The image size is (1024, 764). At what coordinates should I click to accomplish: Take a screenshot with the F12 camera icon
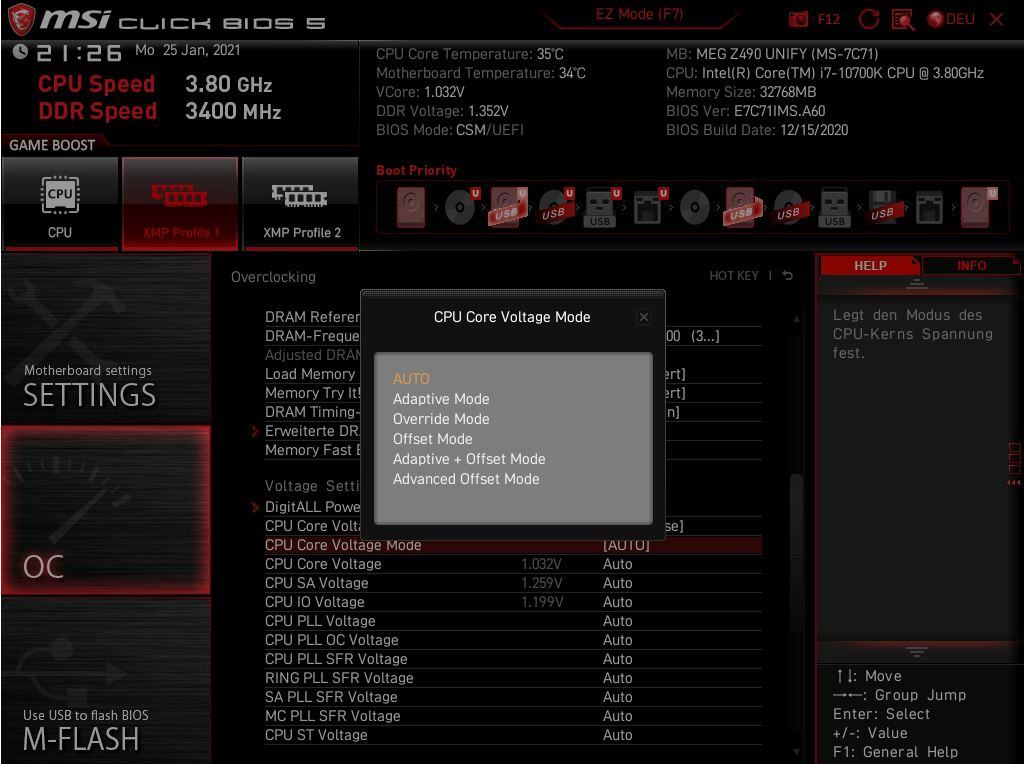[x=798, y=20]
